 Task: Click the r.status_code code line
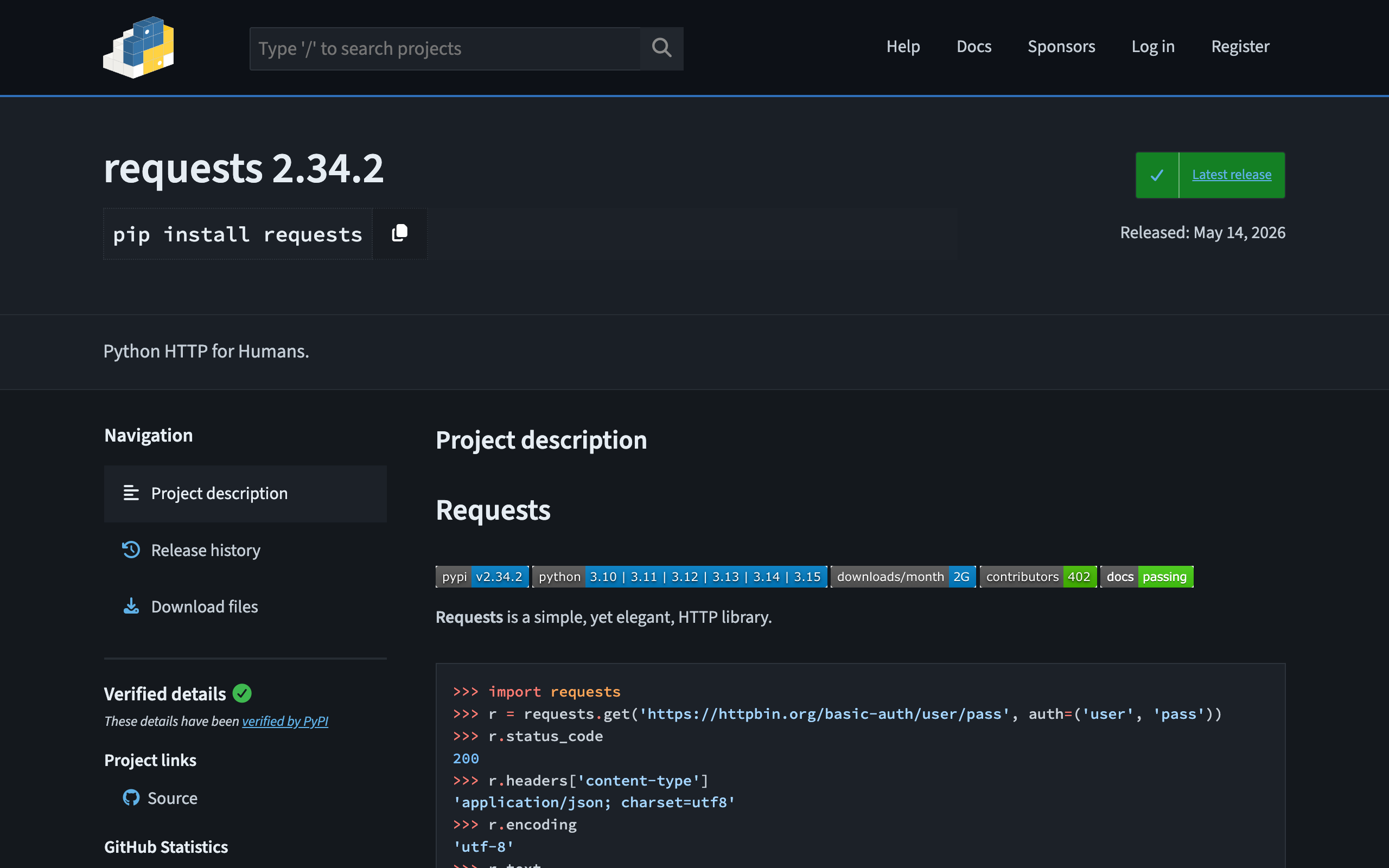click(x=528, y=736)
